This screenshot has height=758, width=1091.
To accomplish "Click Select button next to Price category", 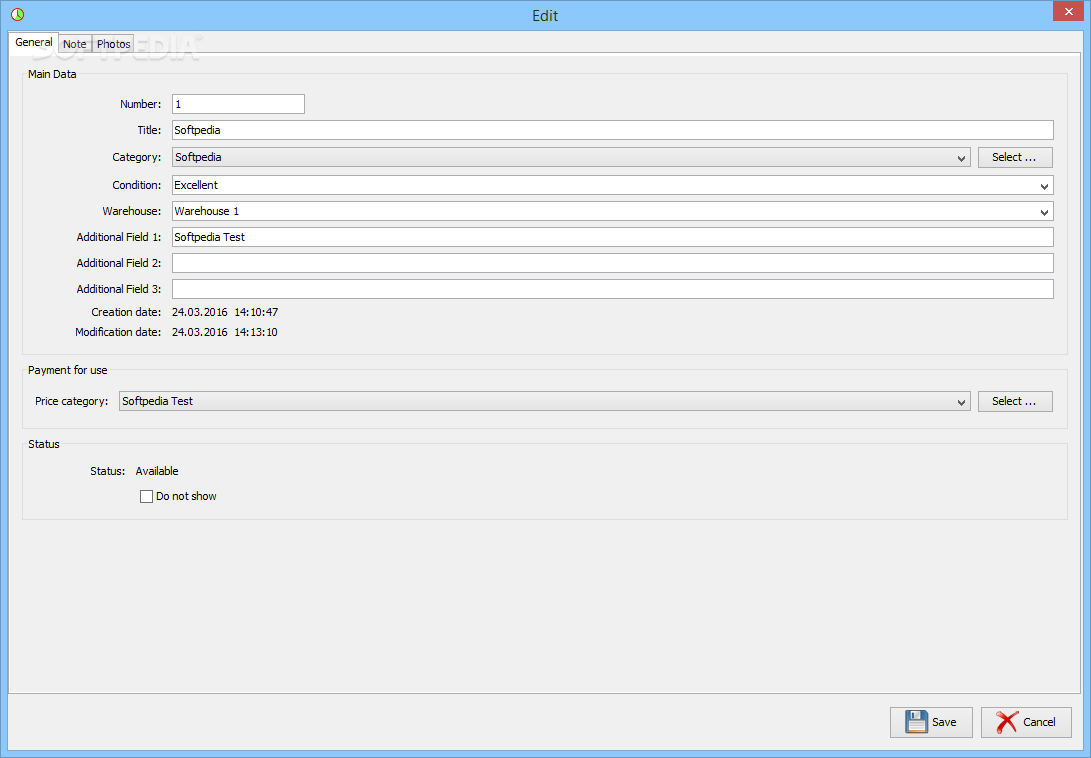I will click(1014, 402).
